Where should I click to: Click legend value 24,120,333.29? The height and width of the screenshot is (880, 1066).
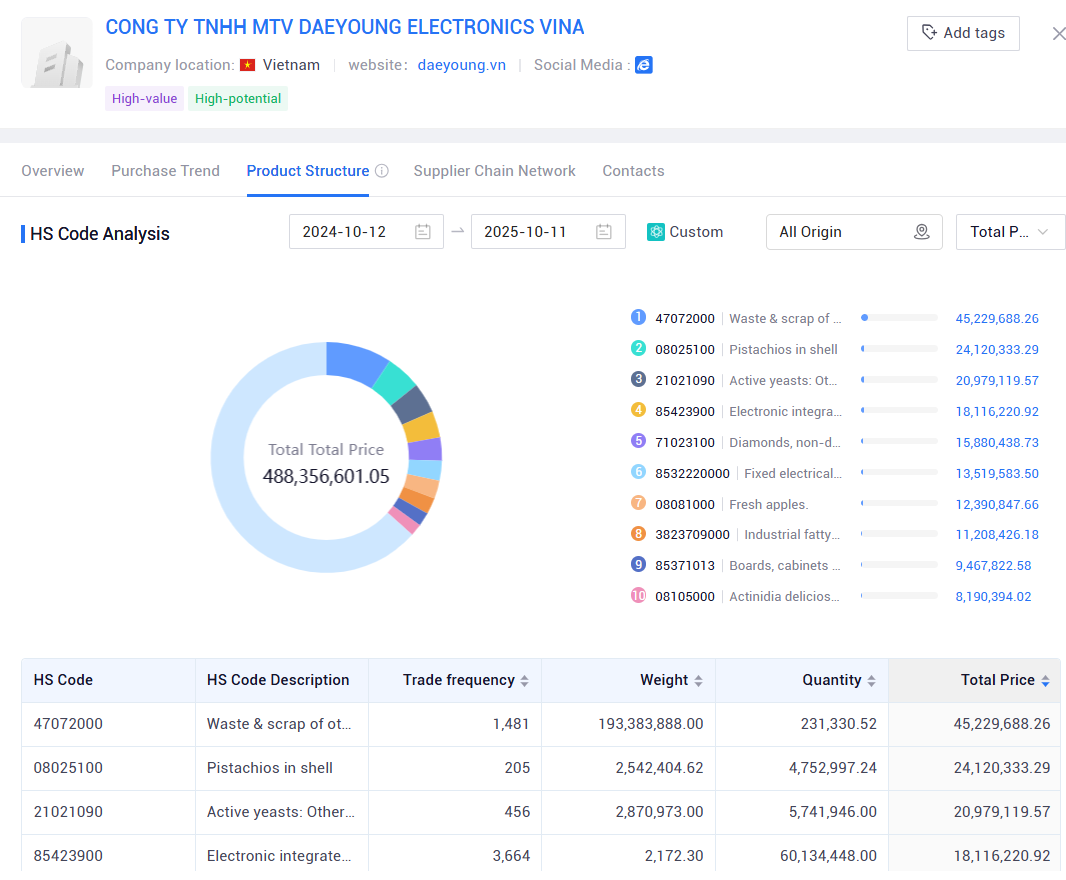click(997, 350)
